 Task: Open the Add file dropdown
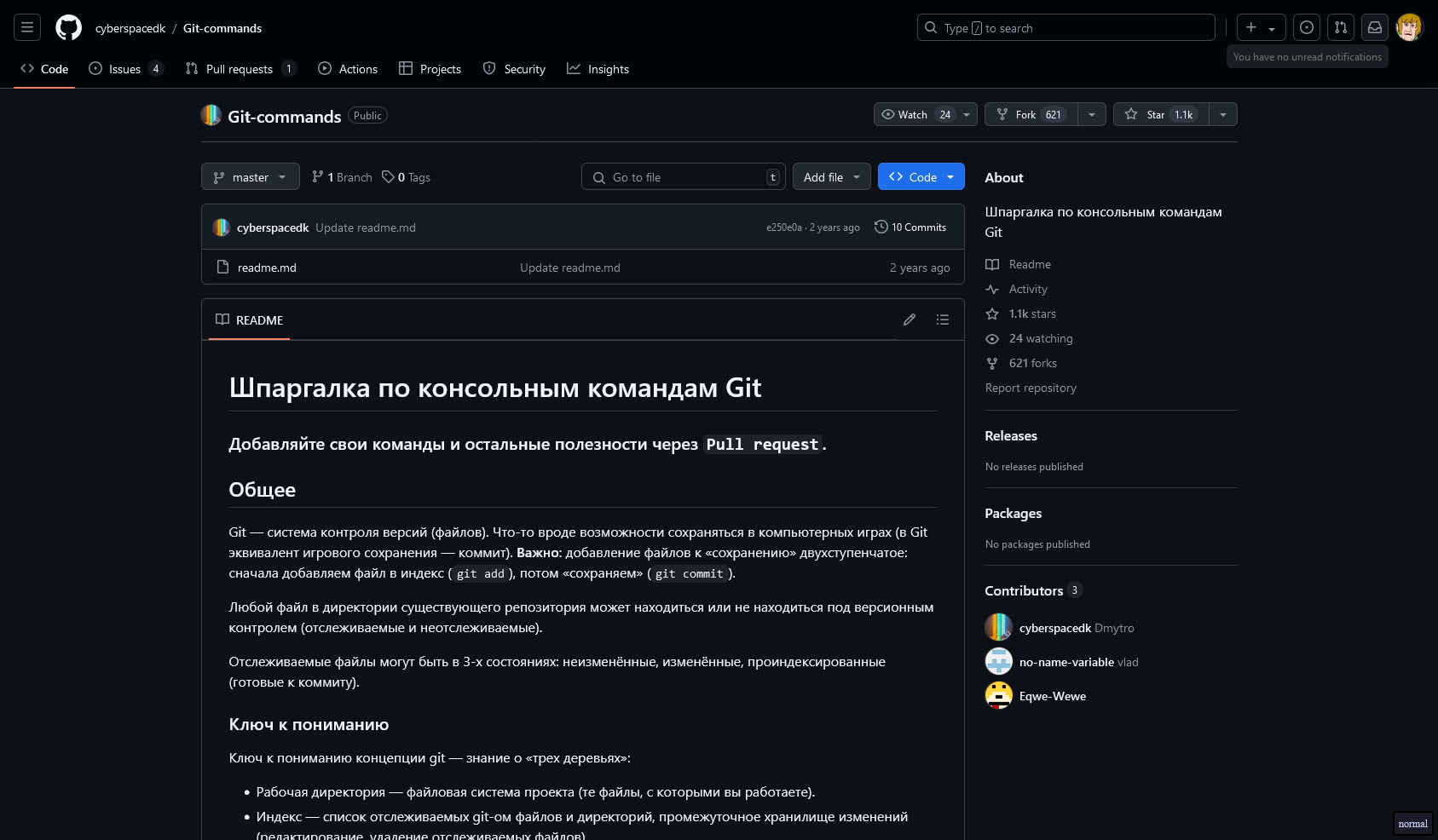[832, 176]
